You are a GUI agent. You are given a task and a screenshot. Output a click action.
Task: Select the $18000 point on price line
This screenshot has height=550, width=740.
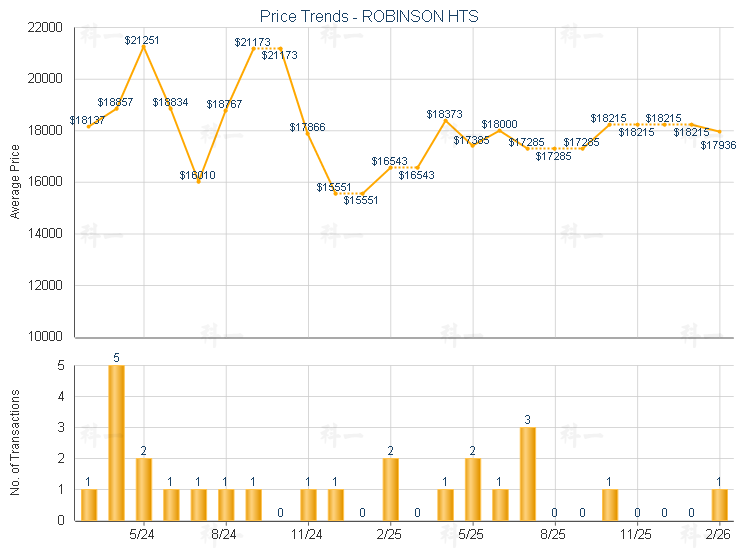click(x=500, y=130)
